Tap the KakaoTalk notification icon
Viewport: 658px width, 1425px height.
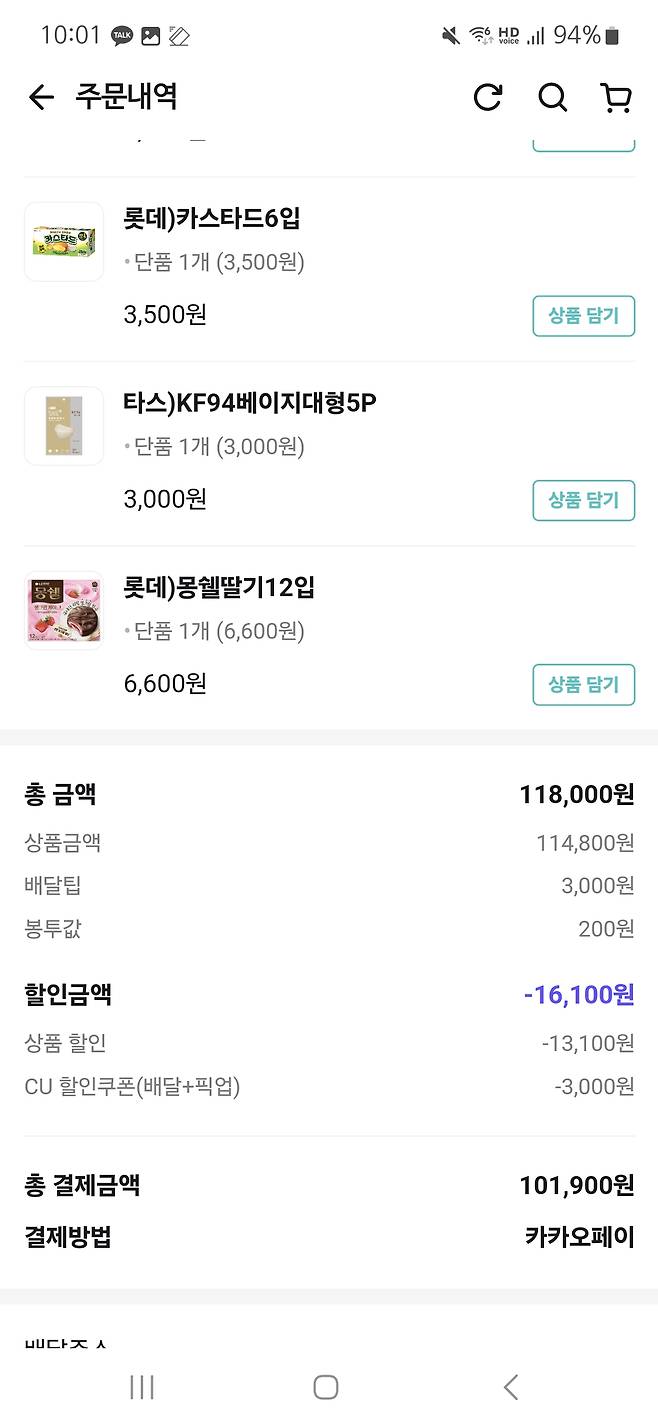pos(122,36)
